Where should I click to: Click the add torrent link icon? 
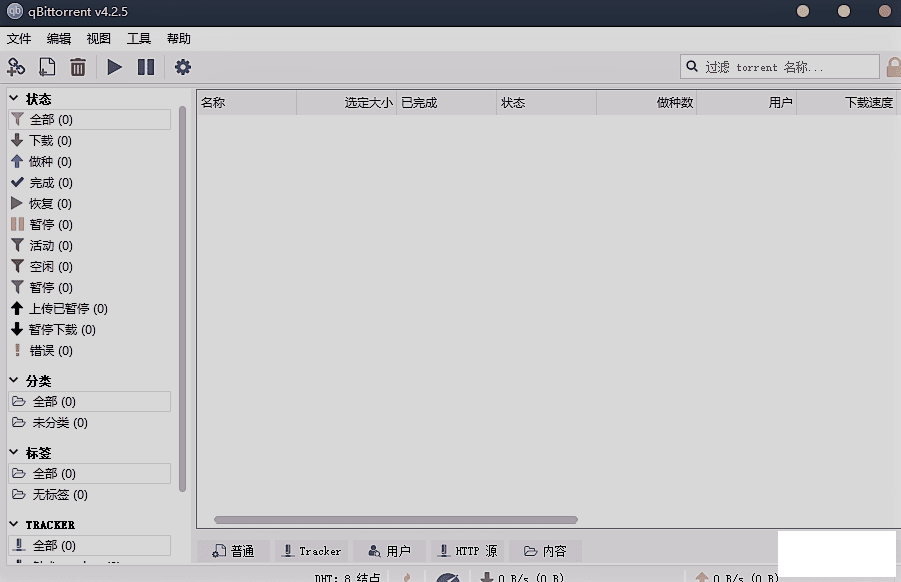point(16,67)
